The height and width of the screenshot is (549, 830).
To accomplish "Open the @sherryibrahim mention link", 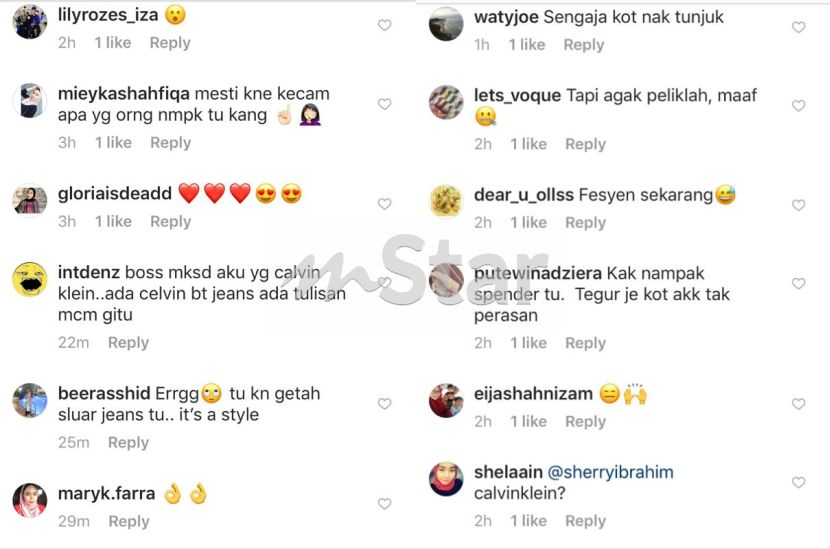I will pos(610,472).
